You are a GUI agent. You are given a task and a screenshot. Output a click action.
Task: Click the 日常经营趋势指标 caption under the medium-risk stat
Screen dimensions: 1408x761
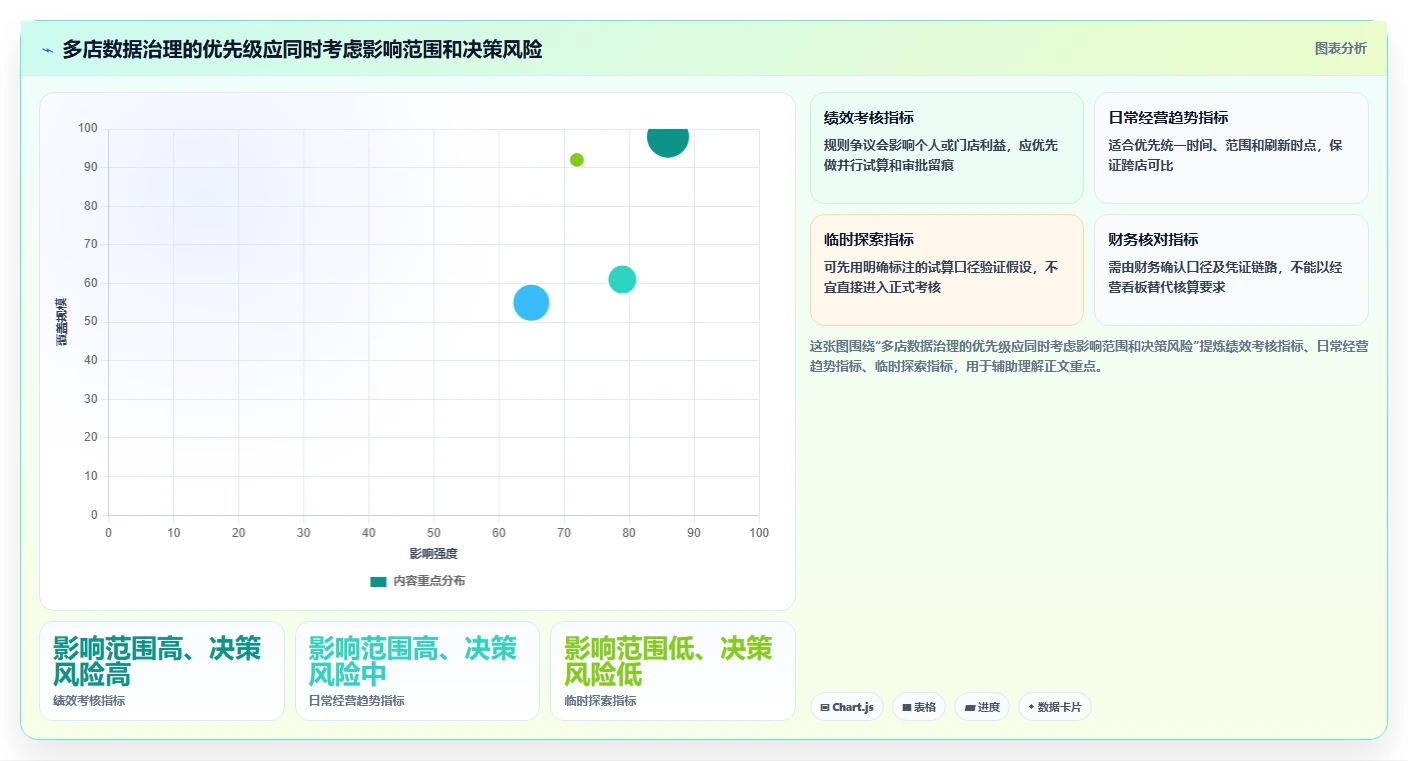(357, 701)
